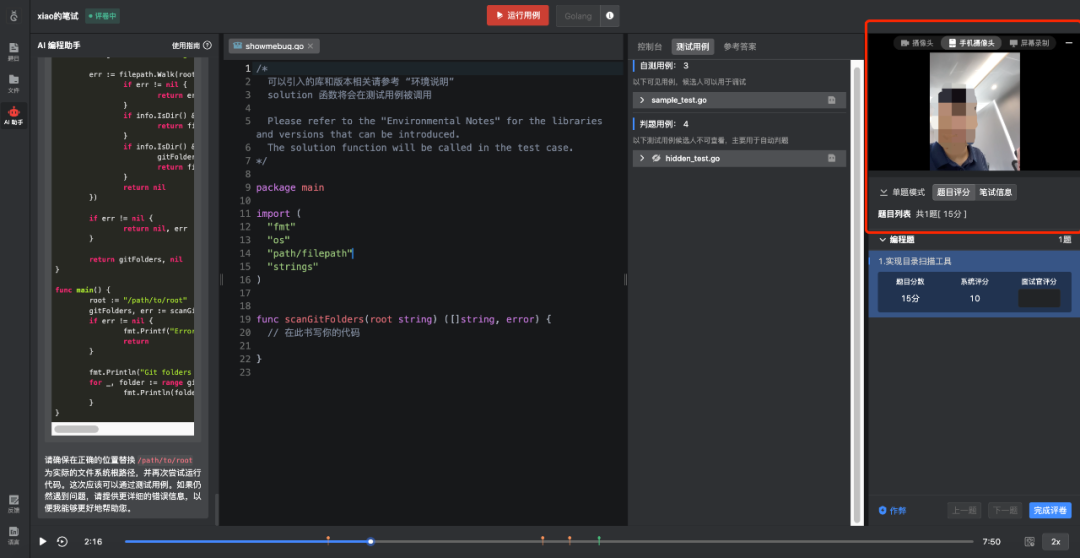Click the 上一题 previous question button

pos(964,510)
